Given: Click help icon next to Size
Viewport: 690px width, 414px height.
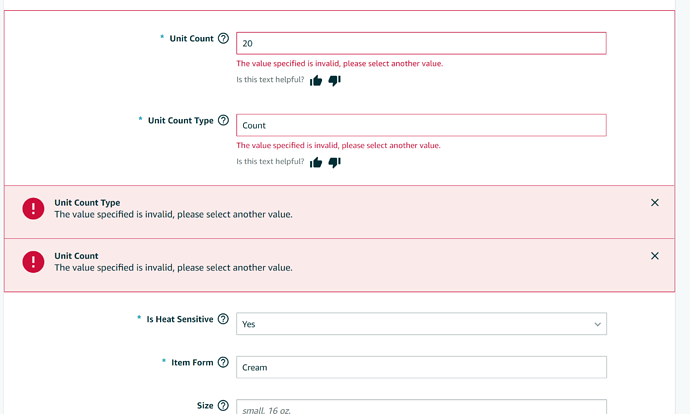Looking at the screenshot, I should click(223, 406).
